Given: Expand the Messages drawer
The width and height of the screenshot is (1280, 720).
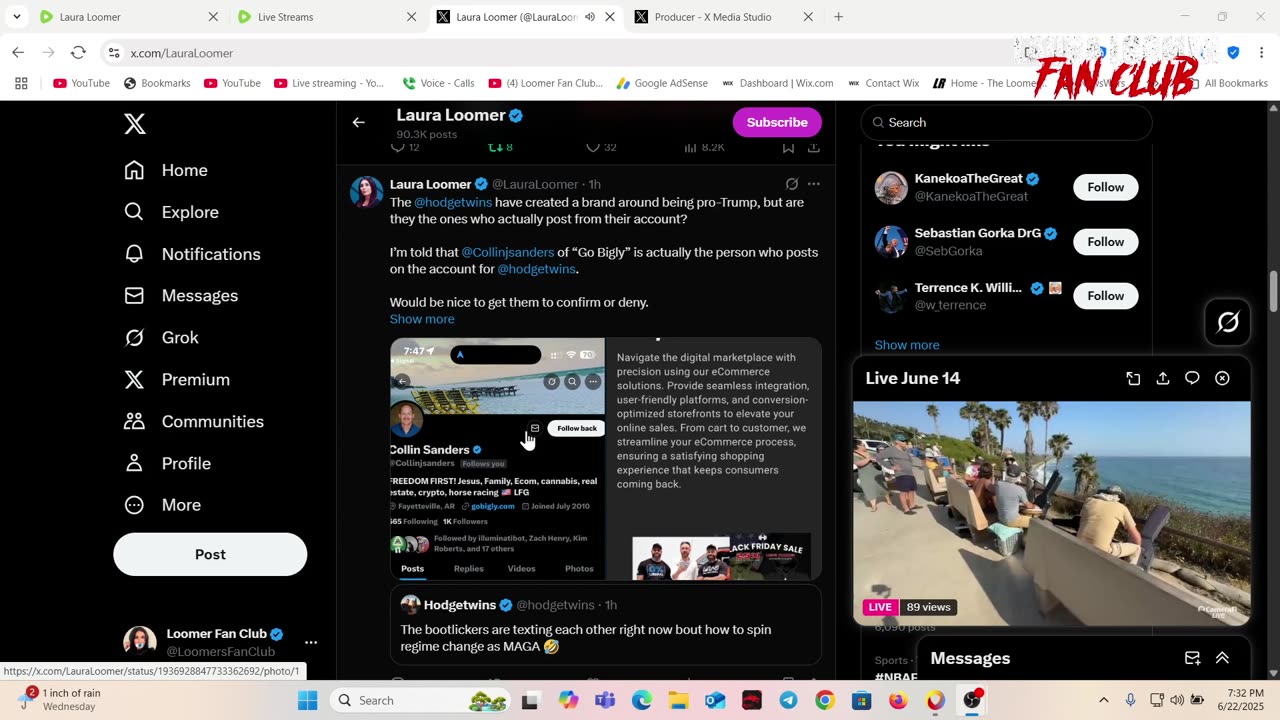Looking at the screenshot, I should coord(1222,658).
